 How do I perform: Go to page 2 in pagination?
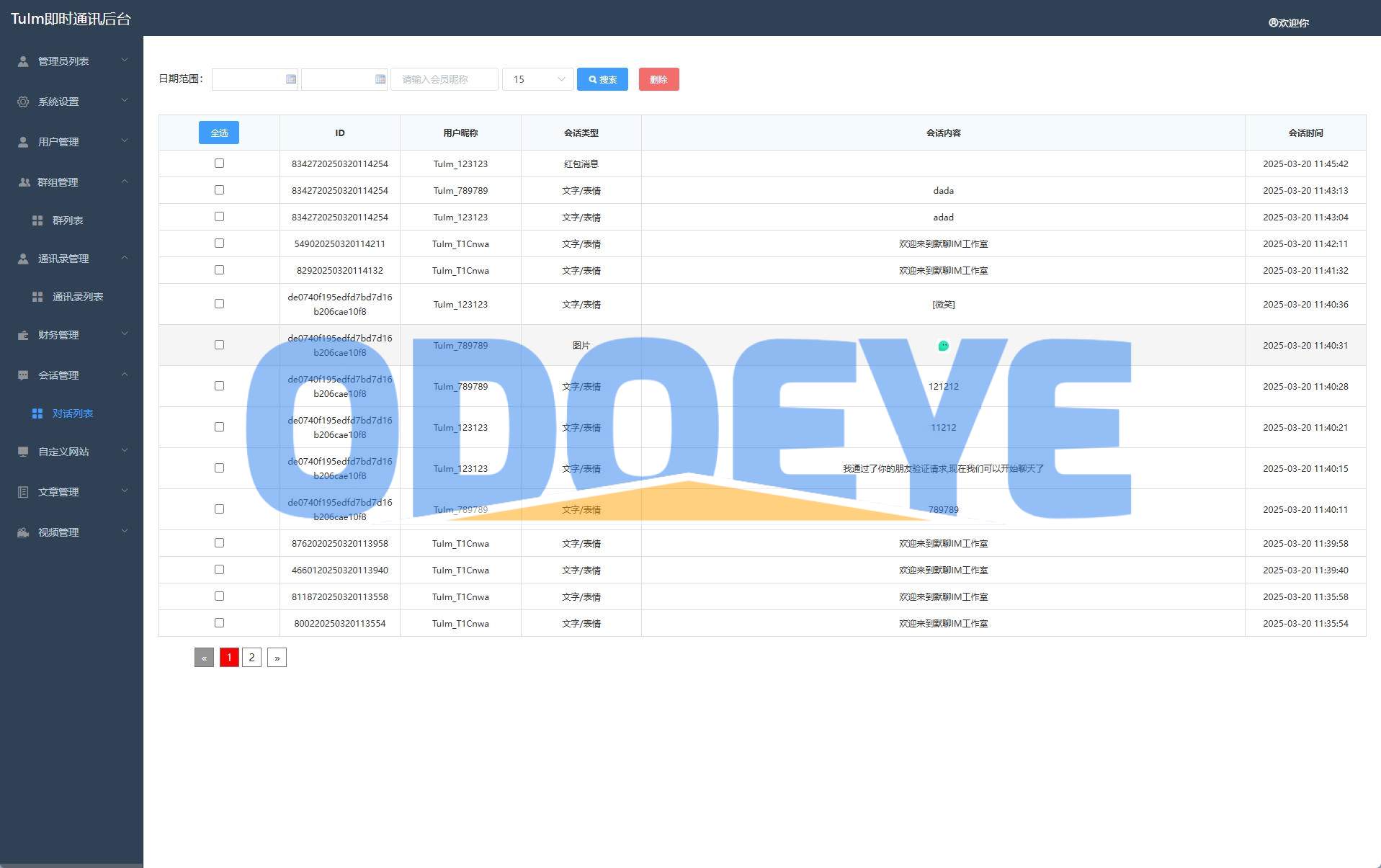(251, 658)
